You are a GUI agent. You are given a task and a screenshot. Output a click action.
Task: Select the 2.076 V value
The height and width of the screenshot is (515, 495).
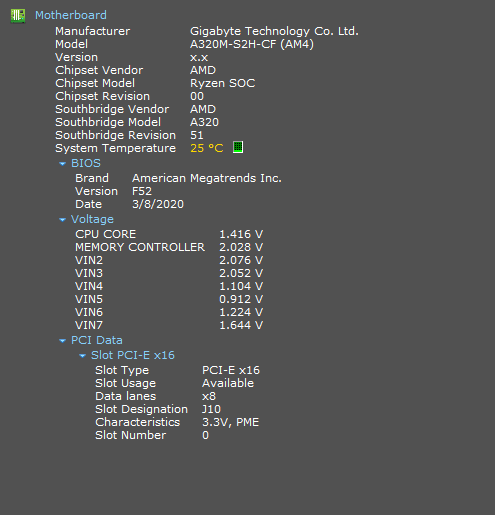tap(241, 260)
